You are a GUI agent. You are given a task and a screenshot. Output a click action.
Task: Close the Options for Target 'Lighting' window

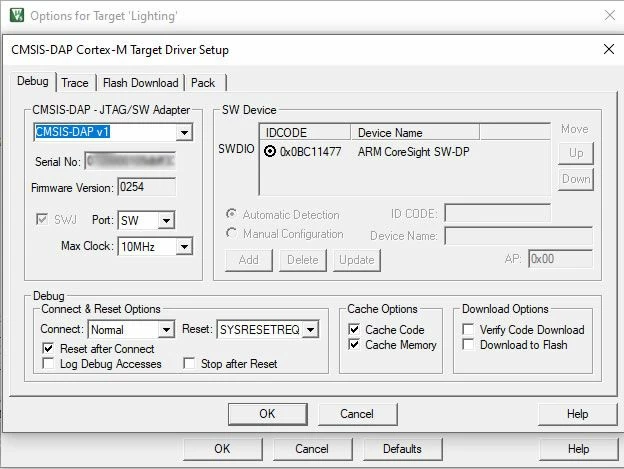(610, 16)
